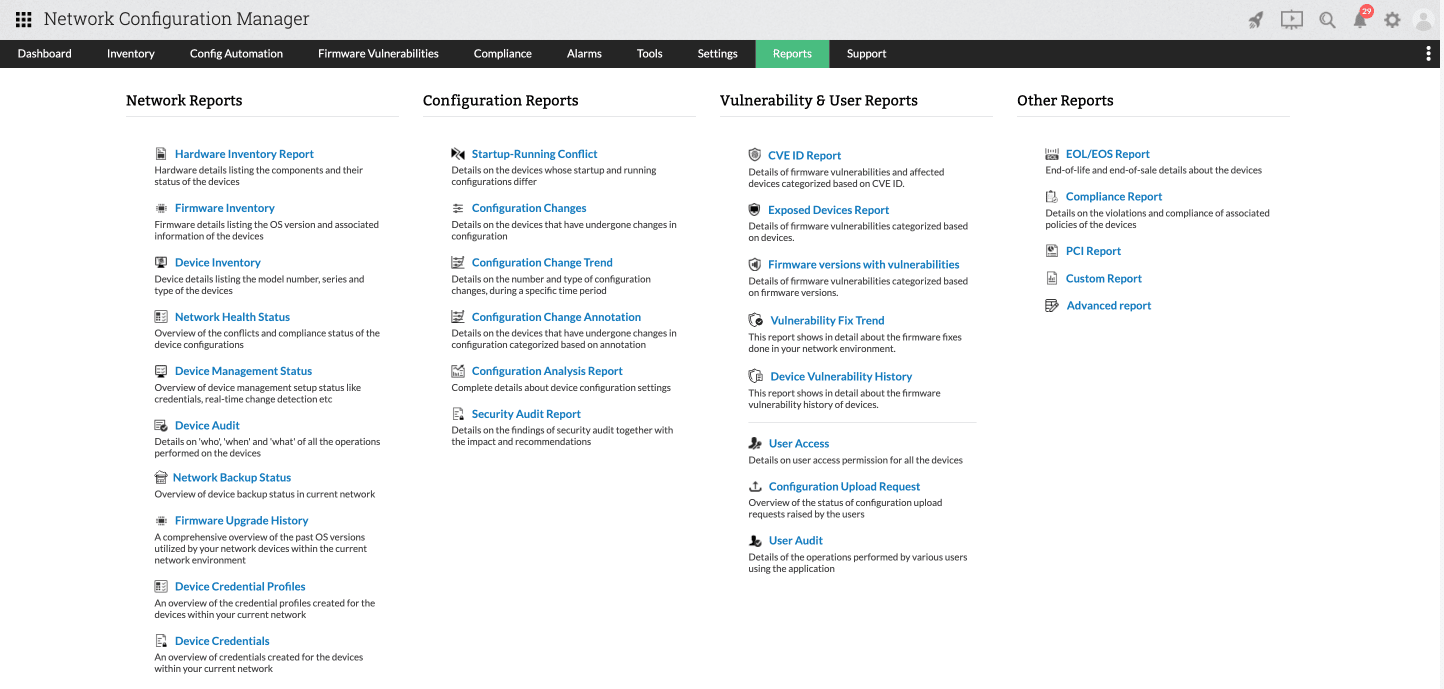Image resolution: width=1444 pixels, height=689 pixels.
Task: Click the notification count badge showing 29
Action: [1368, 9]
